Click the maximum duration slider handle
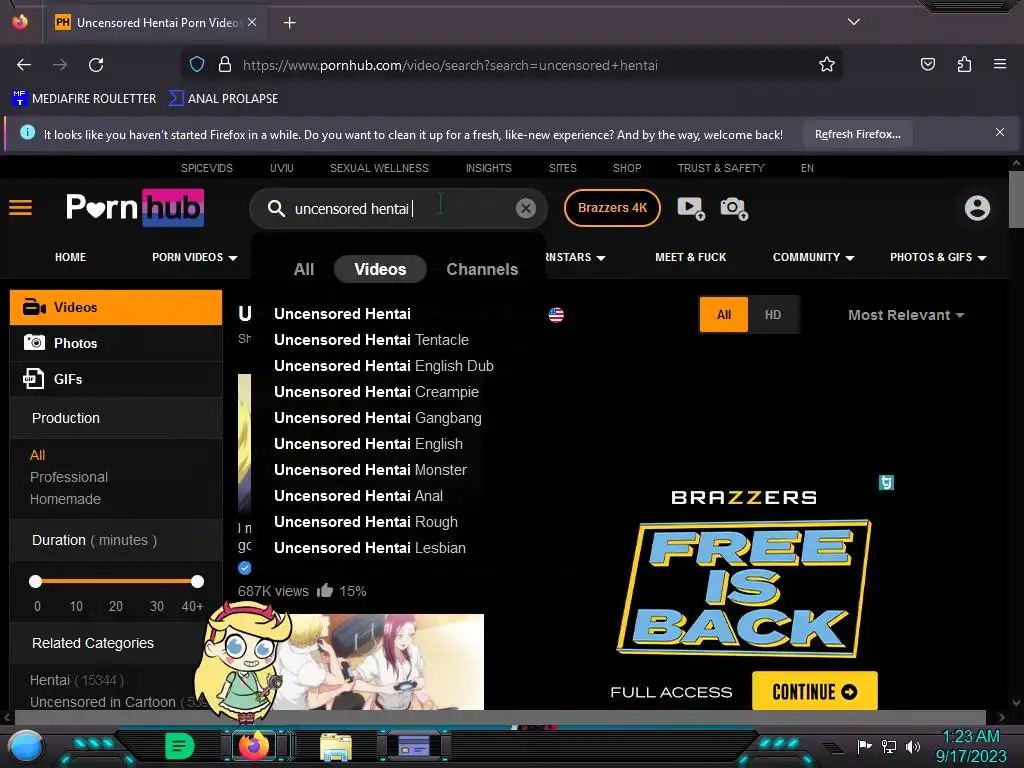The image size is (1024, 768). (x=197, y=581)
